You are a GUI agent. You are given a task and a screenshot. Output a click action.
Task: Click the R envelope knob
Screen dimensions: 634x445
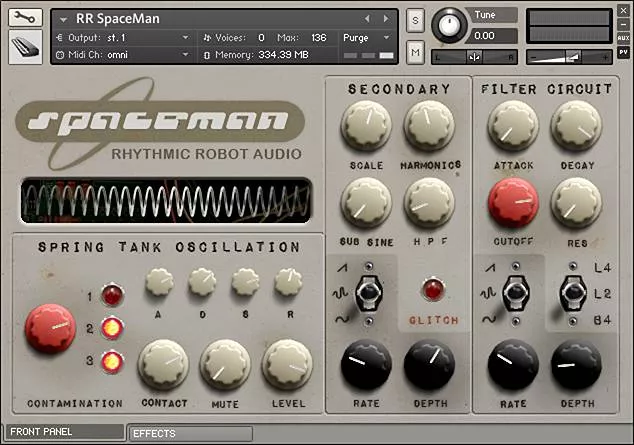point(289,282)
